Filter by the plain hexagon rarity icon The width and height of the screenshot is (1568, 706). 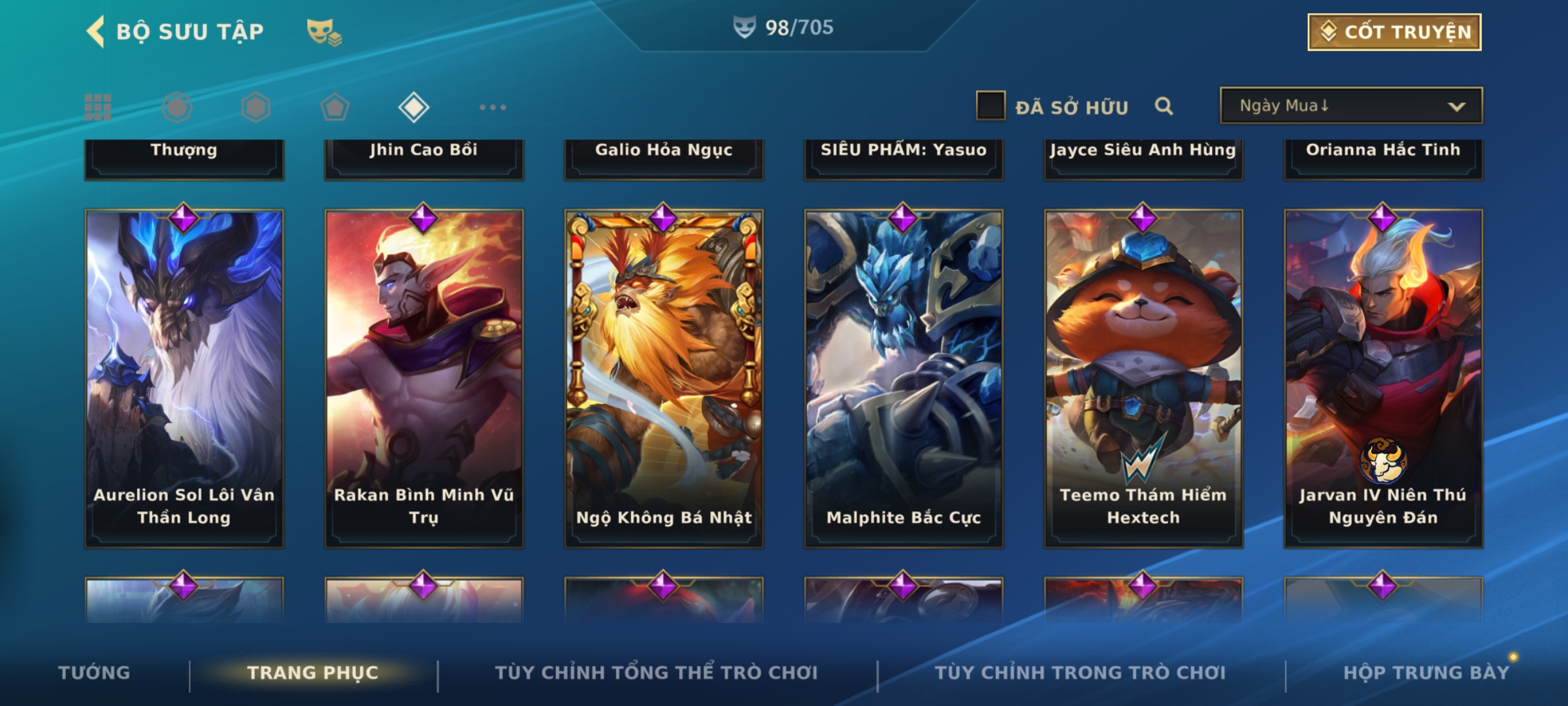[x=255, y=107]
